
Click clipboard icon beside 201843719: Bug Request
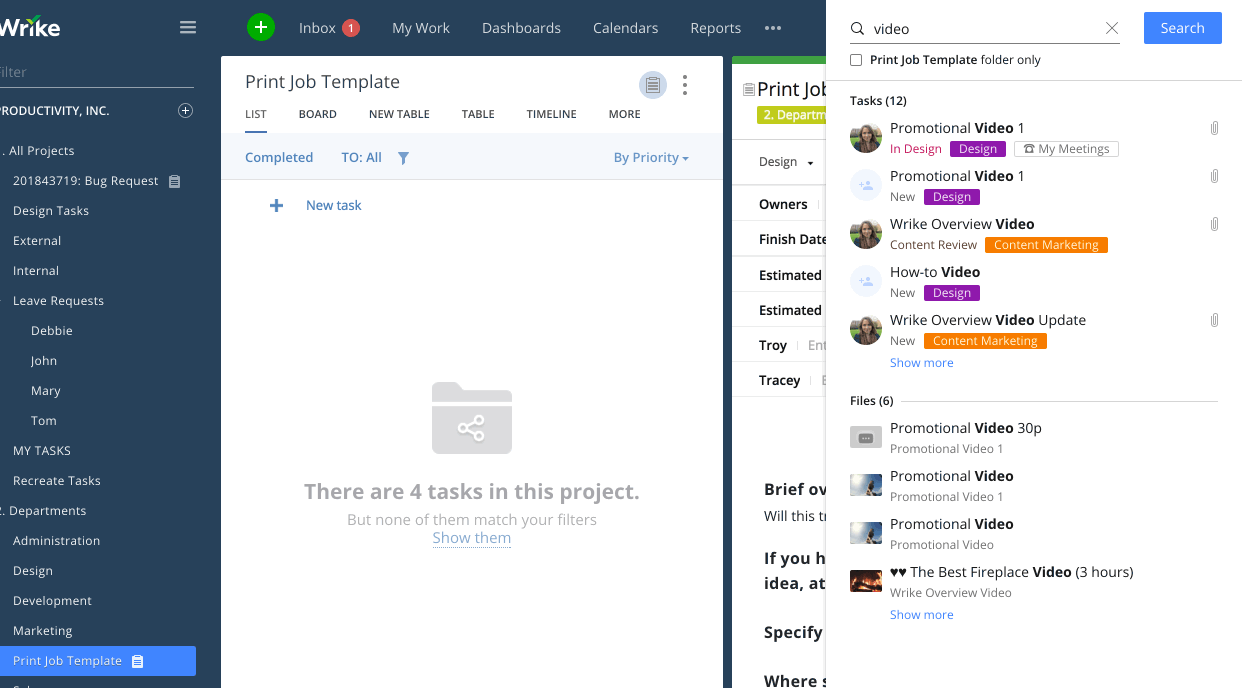(x=175, y=181)
